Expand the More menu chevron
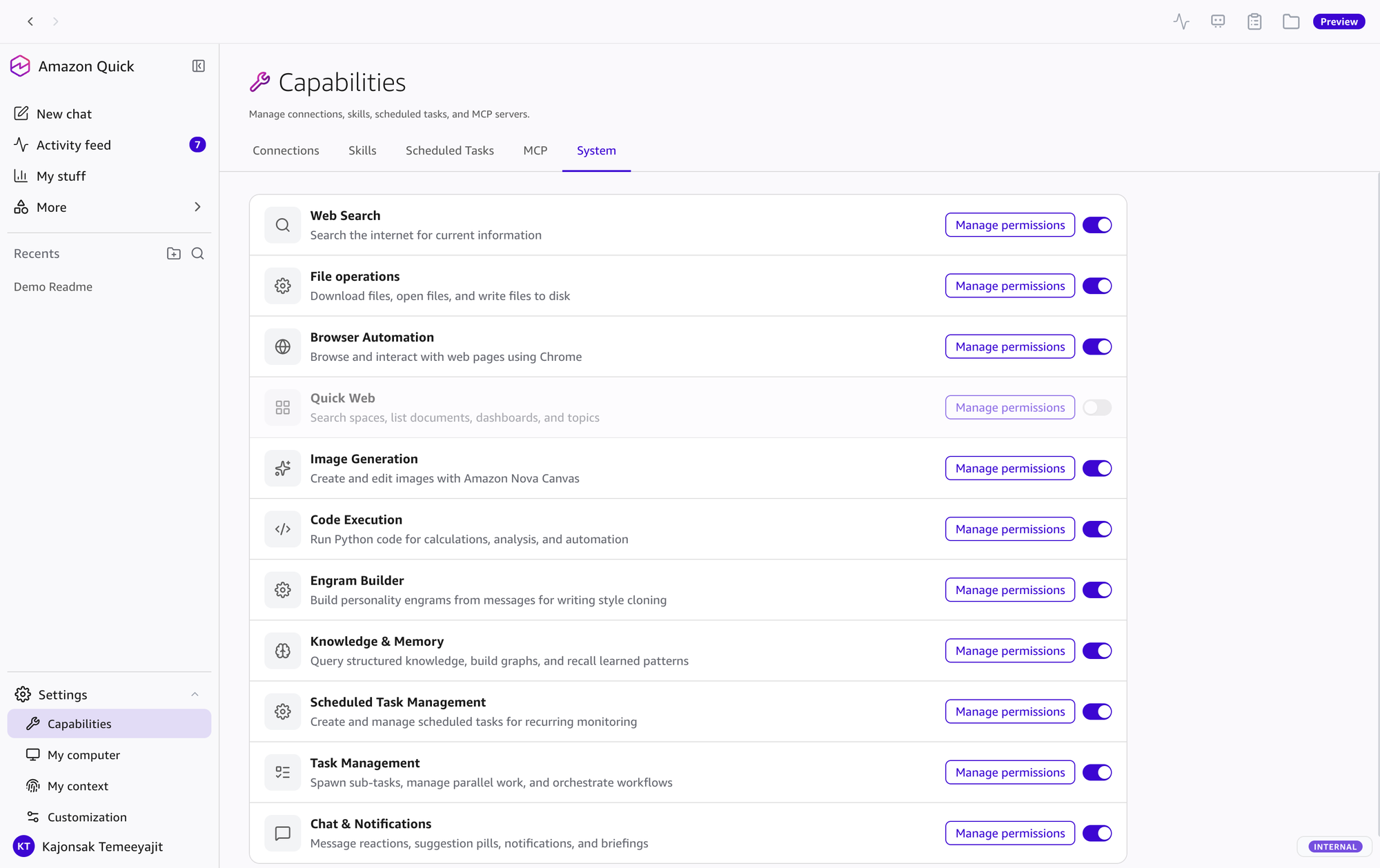 point(197,207)
